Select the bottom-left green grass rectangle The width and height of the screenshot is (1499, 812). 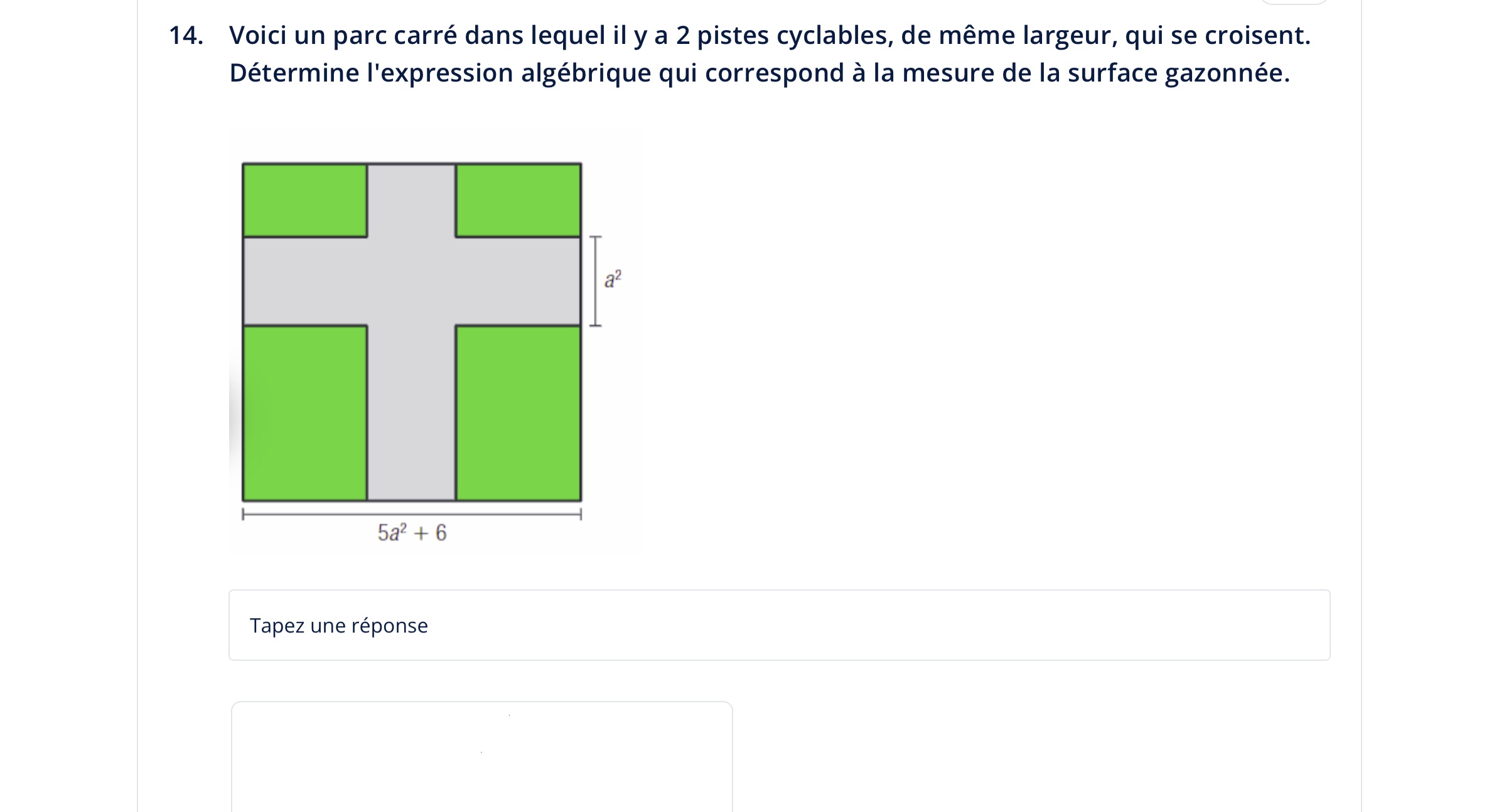tap(305, 413)
